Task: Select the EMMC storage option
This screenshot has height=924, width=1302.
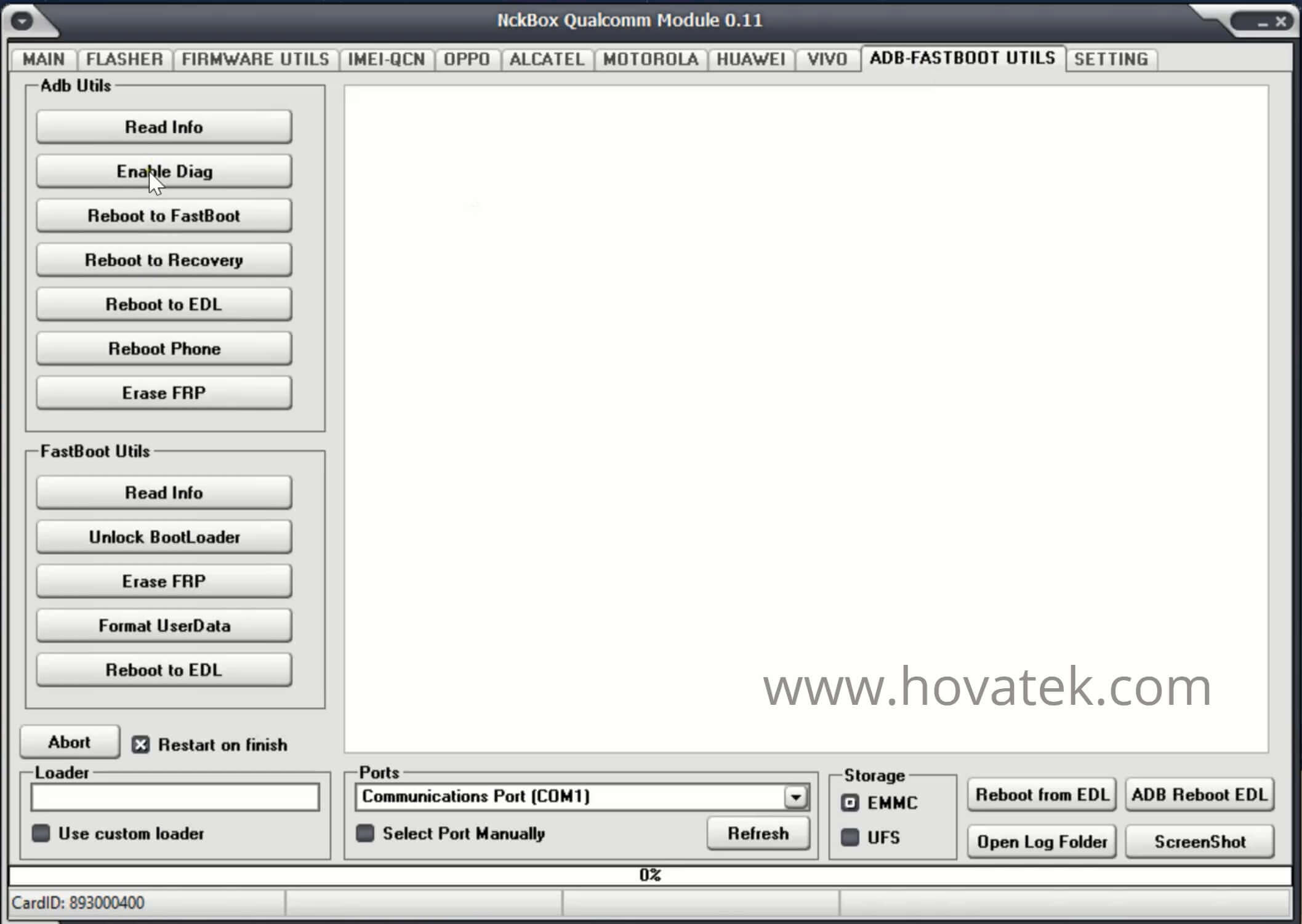Action: (850, 803)
